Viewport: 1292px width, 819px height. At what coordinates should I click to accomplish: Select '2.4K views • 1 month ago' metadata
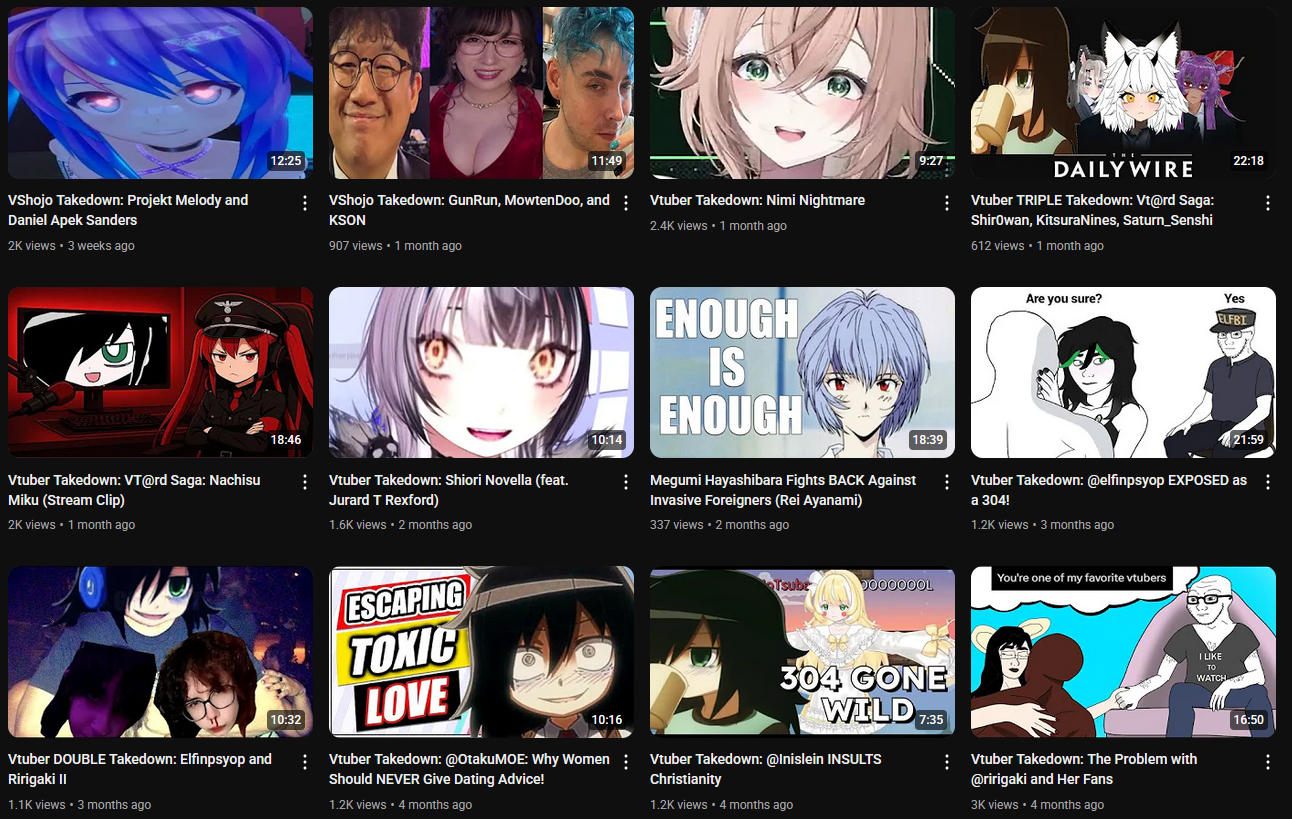coord(718,226)
